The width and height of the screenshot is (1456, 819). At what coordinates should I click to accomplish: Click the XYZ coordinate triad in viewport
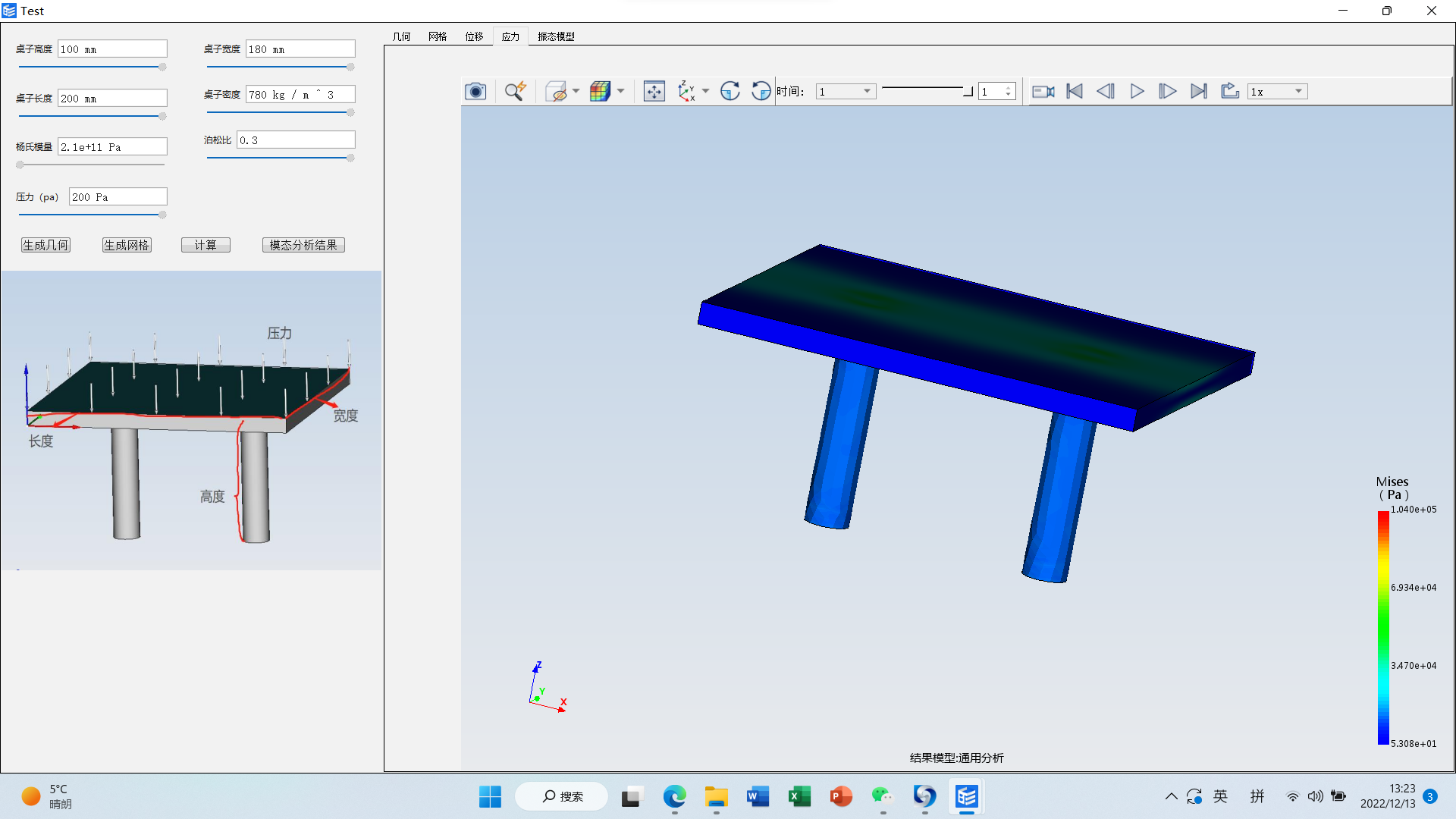(548, 687)
